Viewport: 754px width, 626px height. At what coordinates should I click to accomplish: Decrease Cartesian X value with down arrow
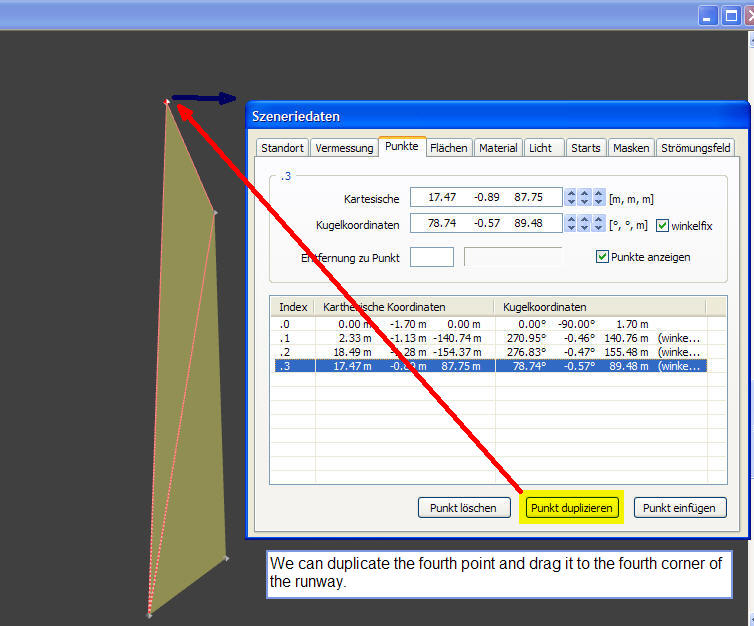[x=571, y=201]
